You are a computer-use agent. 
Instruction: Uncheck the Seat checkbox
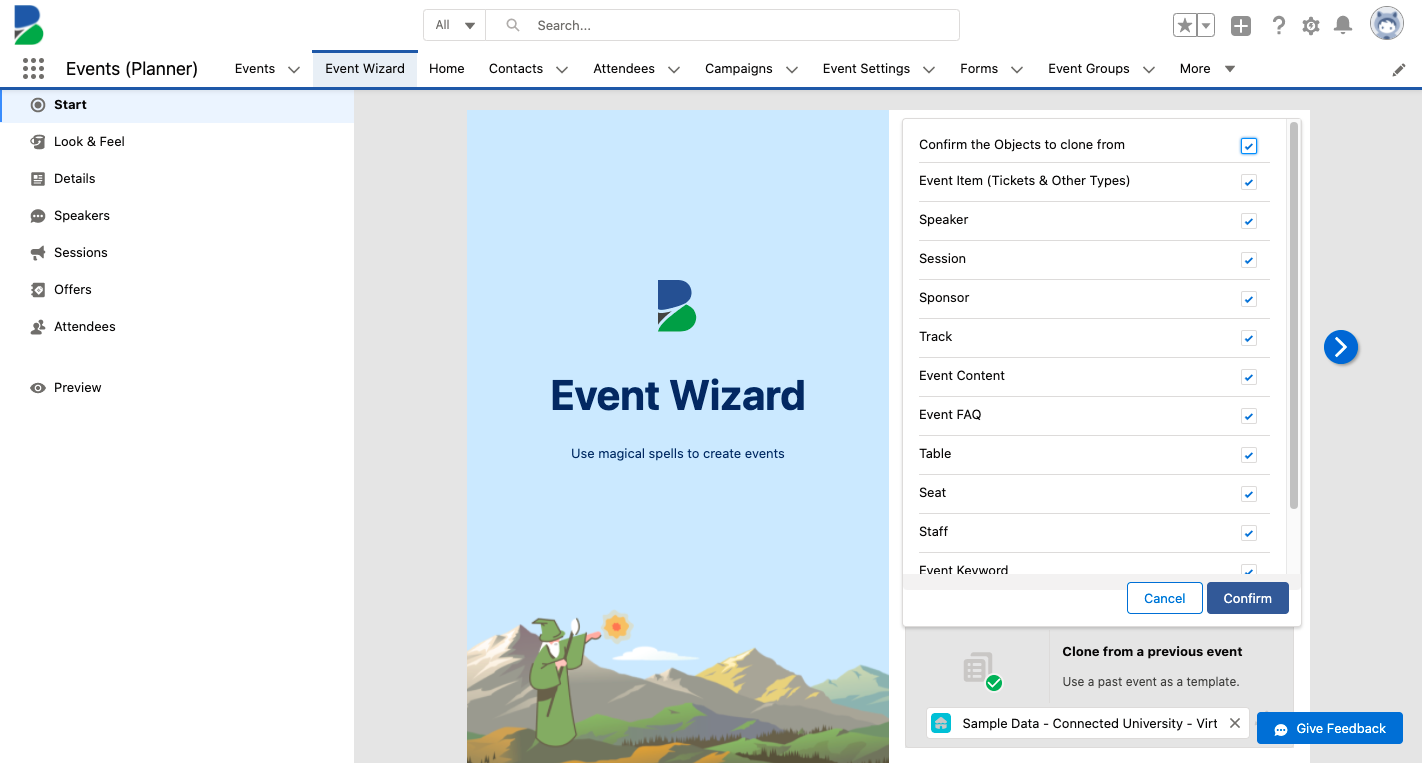pyautogui.click(x=1249, y=494)
